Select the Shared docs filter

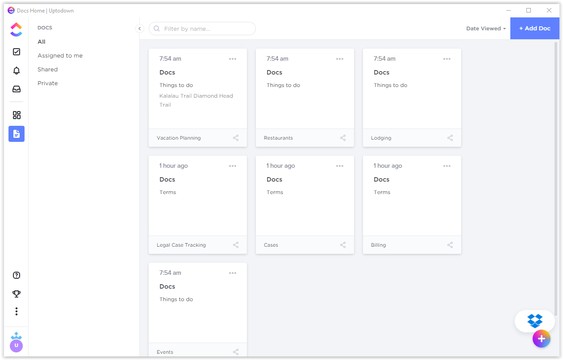pyautogui.click(x=47, y=69)
